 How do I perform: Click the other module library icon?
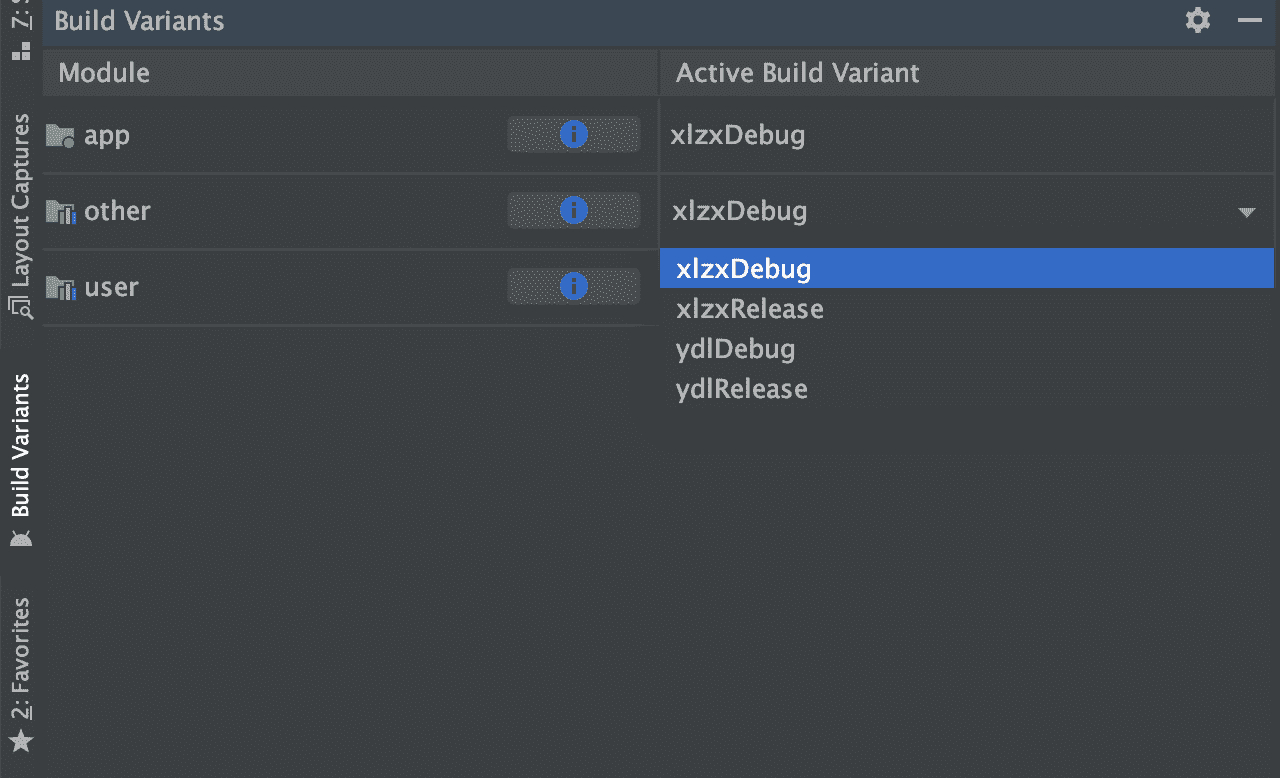(60, 211)
